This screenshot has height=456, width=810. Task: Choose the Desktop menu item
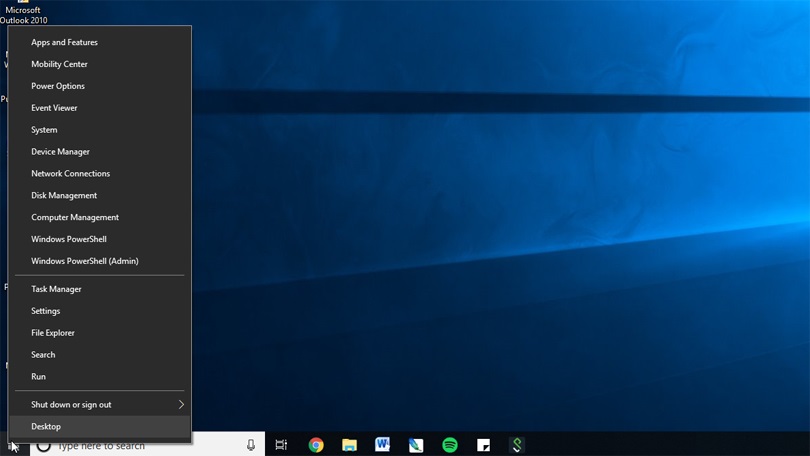pyautogui.click(x=100, y=426)
